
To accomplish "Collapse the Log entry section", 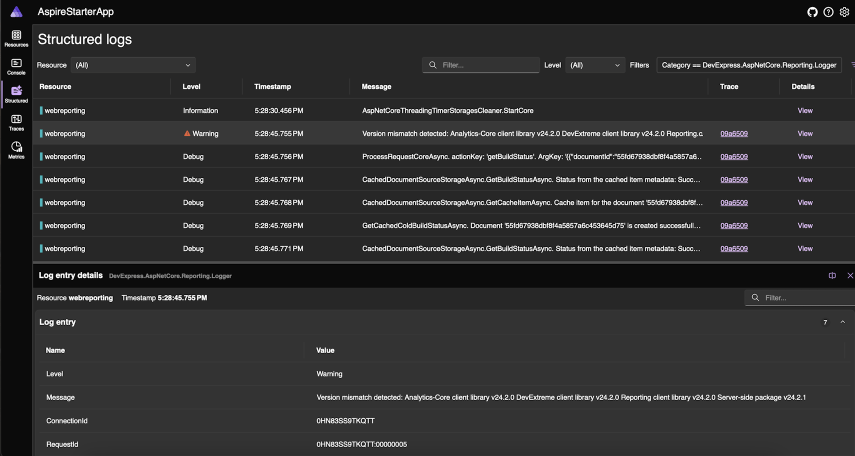I will 842,322.
